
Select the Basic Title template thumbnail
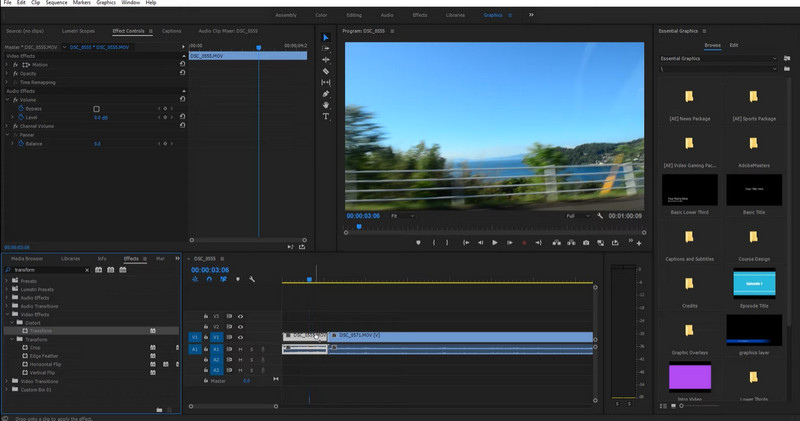pos(754,189)
